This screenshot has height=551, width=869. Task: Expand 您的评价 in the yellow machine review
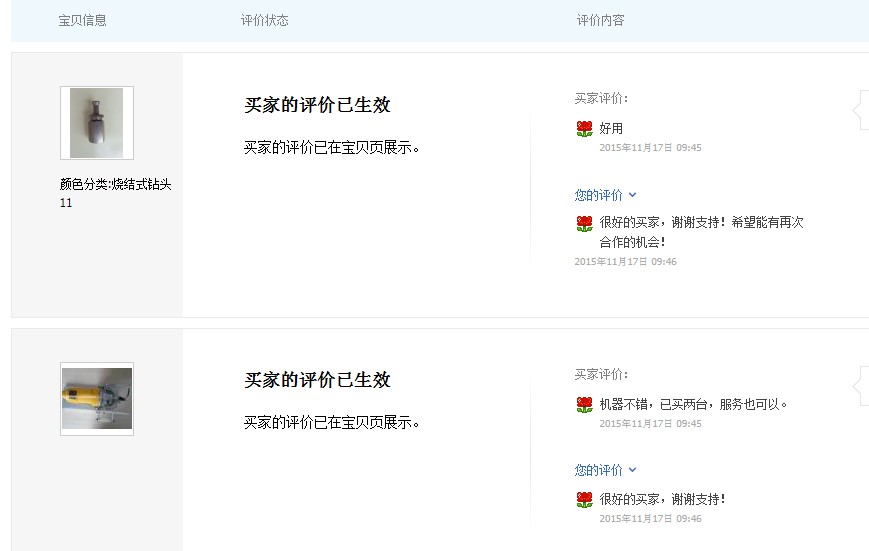(x=599, y=470)
